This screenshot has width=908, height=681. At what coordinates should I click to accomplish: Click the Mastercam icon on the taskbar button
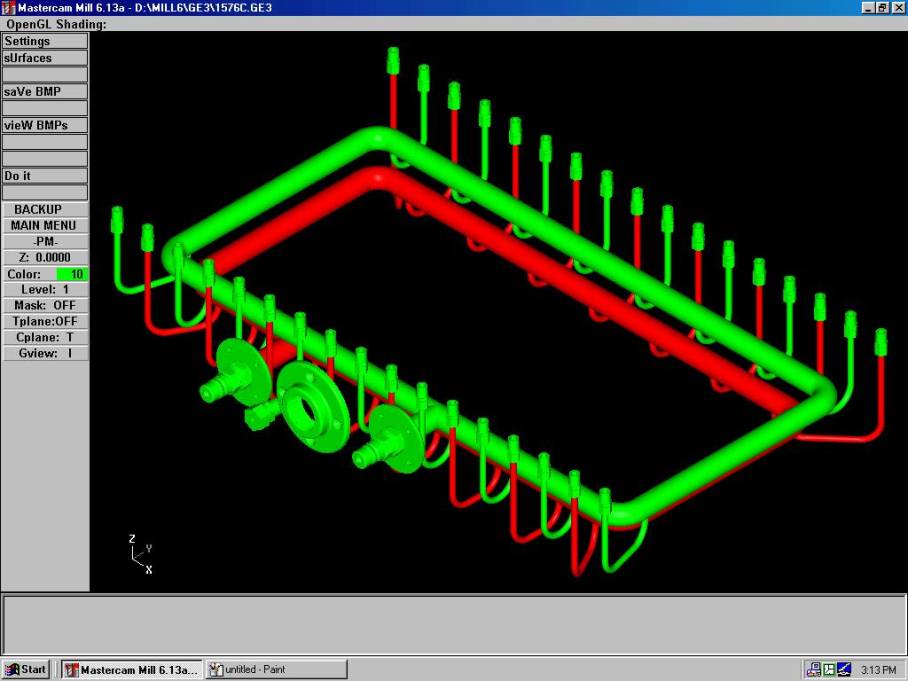coord(70,669)
